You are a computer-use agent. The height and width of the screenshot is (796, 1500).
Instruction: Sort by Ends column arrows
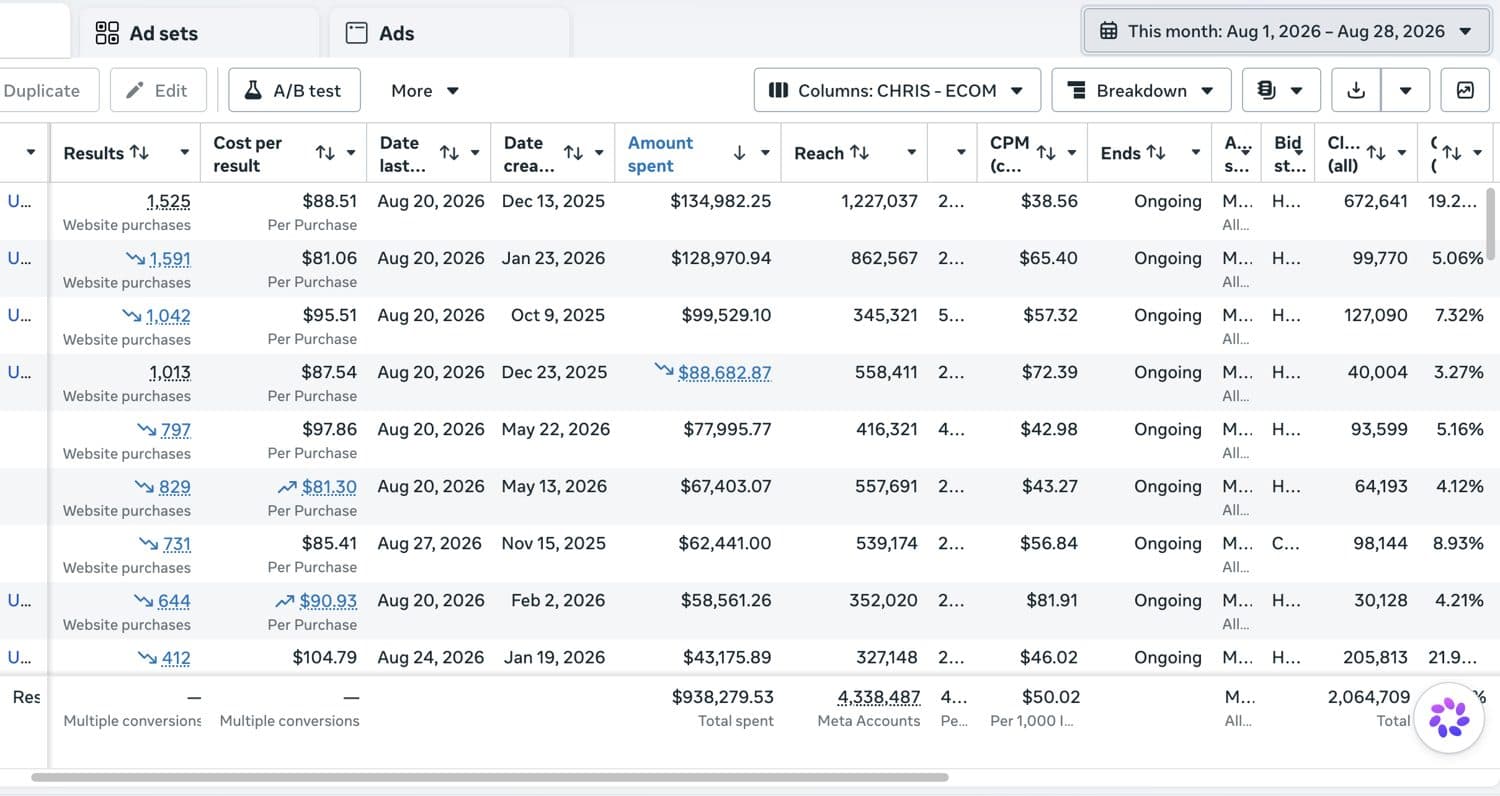(1156, 152)
